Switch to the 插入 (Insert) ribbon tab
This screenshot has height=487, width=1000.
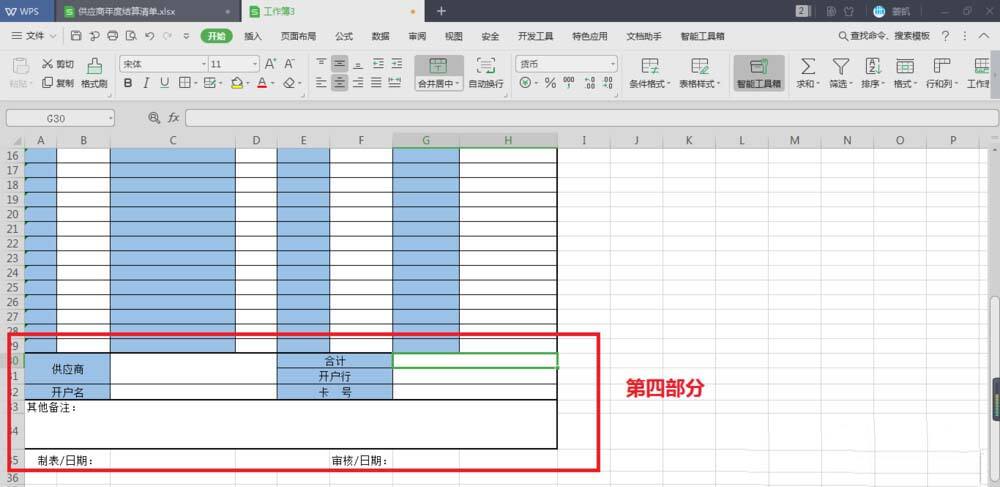[253, 36]
